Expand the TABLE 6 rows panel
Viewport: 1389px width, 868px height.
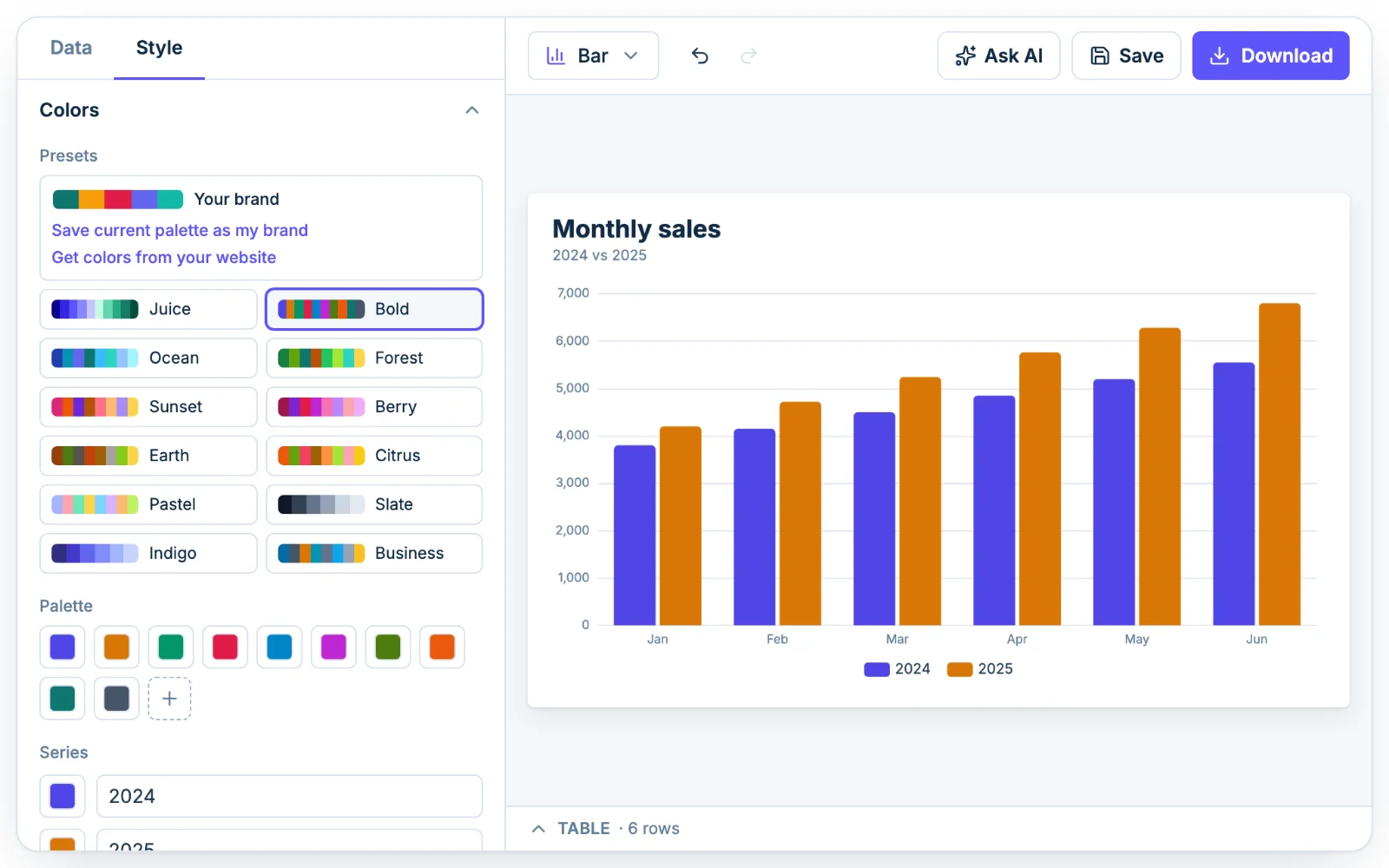point(605,828)
